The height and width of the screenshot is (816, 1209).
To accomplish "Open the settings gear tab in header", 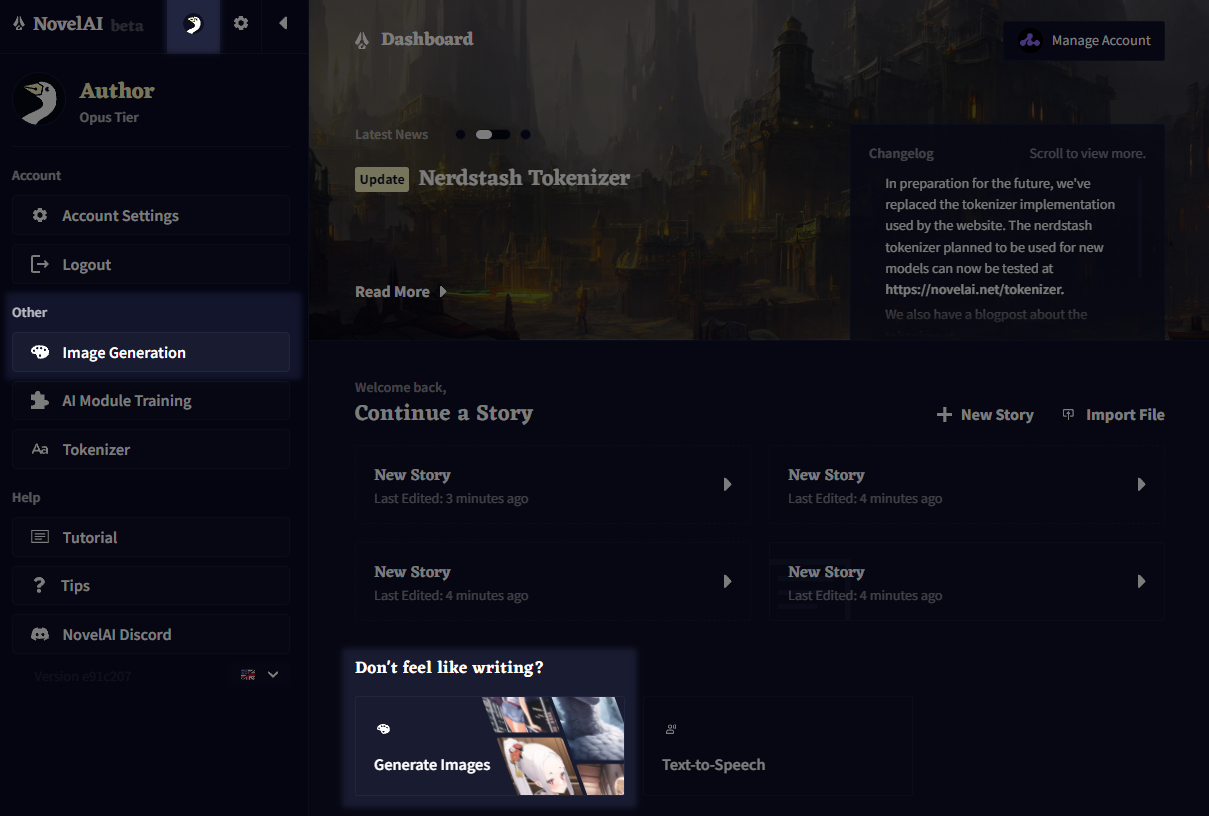I will [x=241, y=23].
